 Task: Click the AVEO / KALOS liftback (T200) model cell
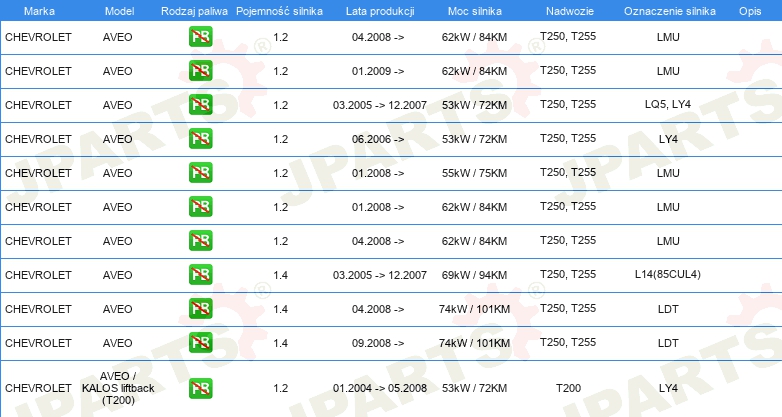(x=117, y=388)
